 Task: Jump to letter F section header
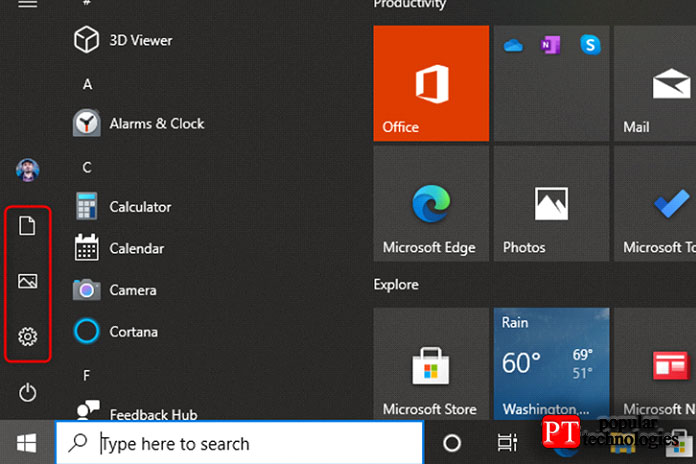(87, 376)
